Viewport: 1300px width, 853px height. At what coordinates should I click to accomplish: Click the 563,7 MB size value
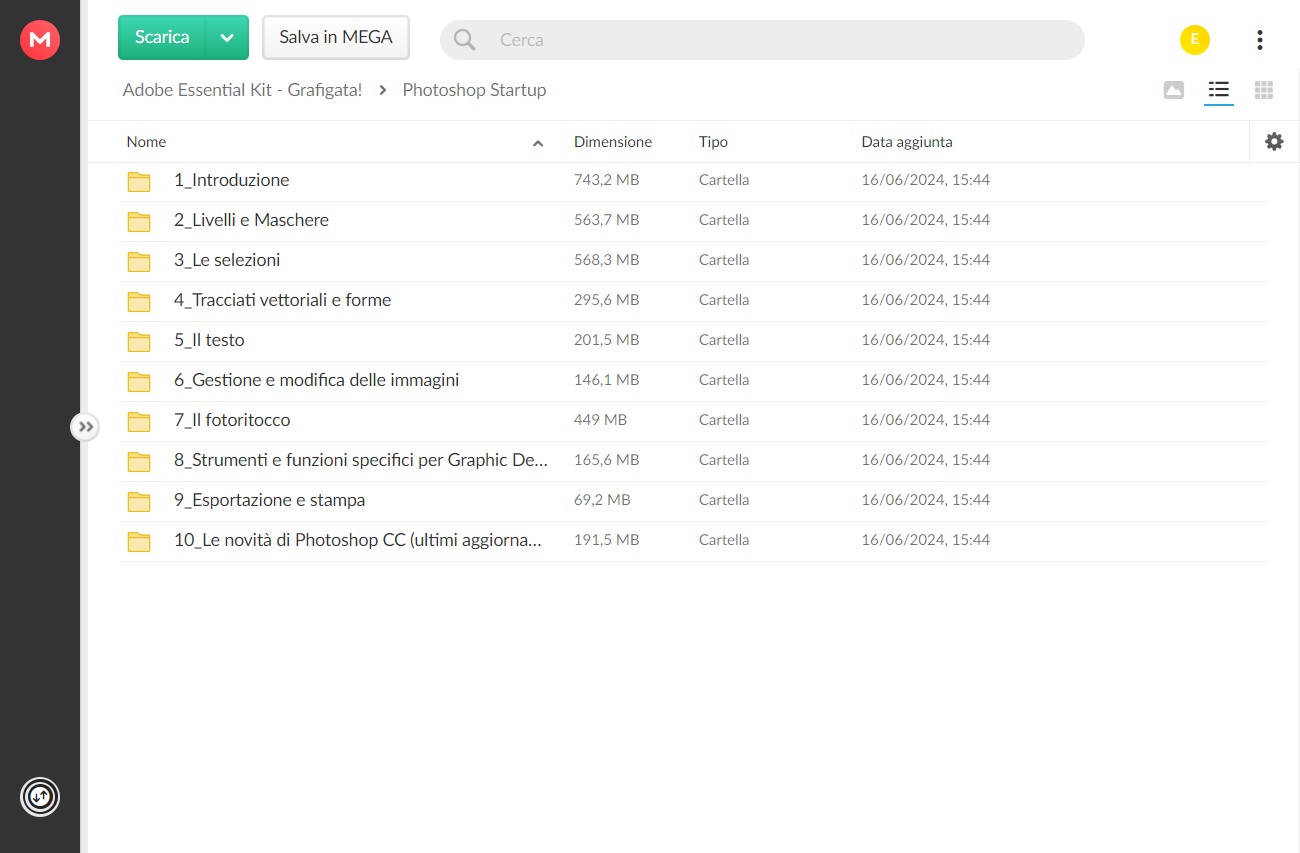606,220
